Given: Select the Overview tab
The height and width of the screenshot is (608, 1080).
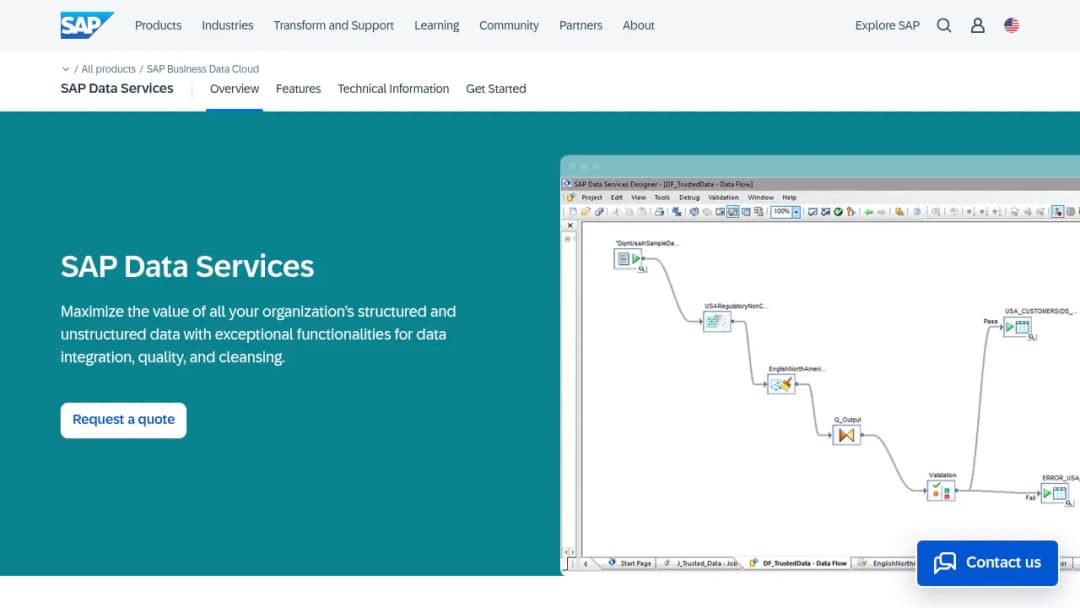Looking at the screenshot, I should [x=234, y=89].
